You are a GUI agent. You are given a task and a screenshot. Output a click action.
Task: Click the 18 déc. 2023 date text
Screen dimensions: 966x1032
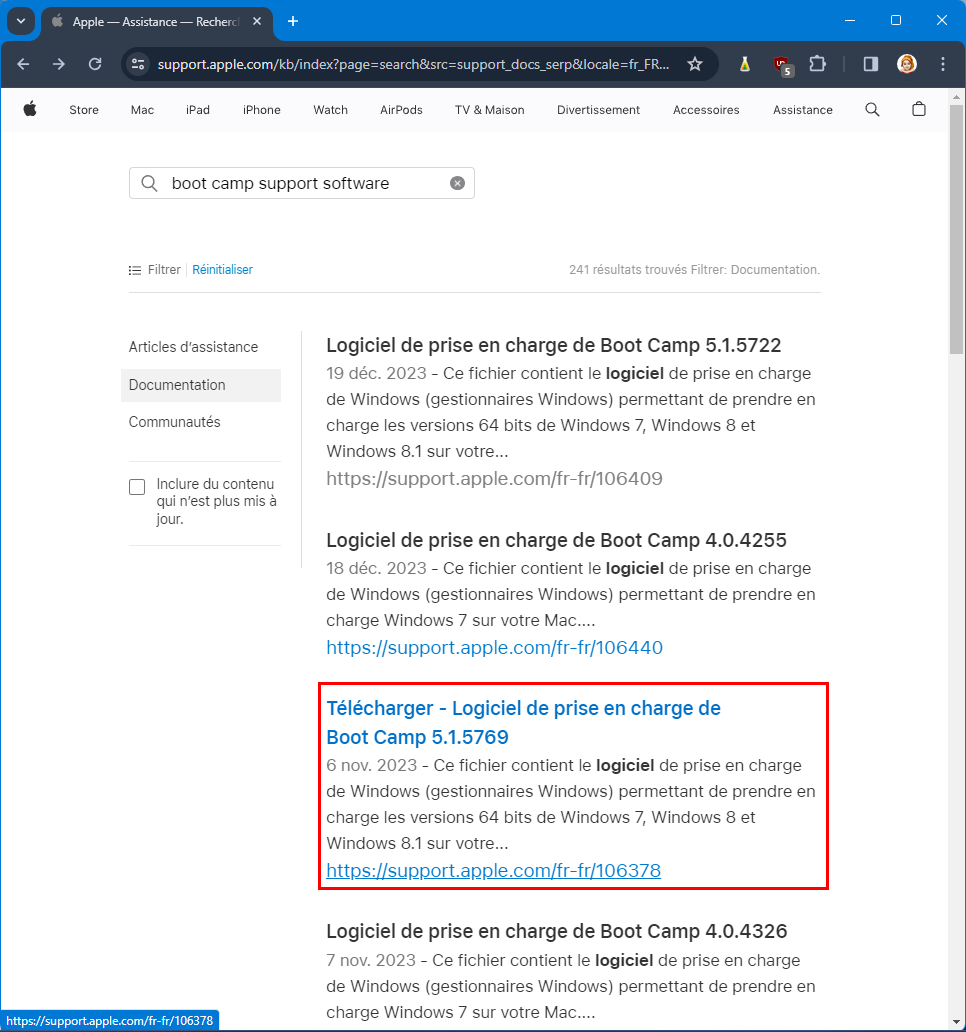pyautogui.click(x=376, y=568)
